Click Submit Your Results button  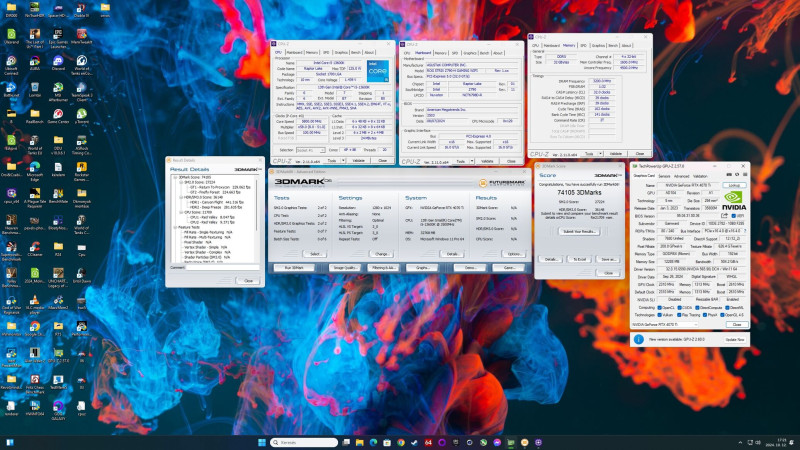click(x=579, y=231)
